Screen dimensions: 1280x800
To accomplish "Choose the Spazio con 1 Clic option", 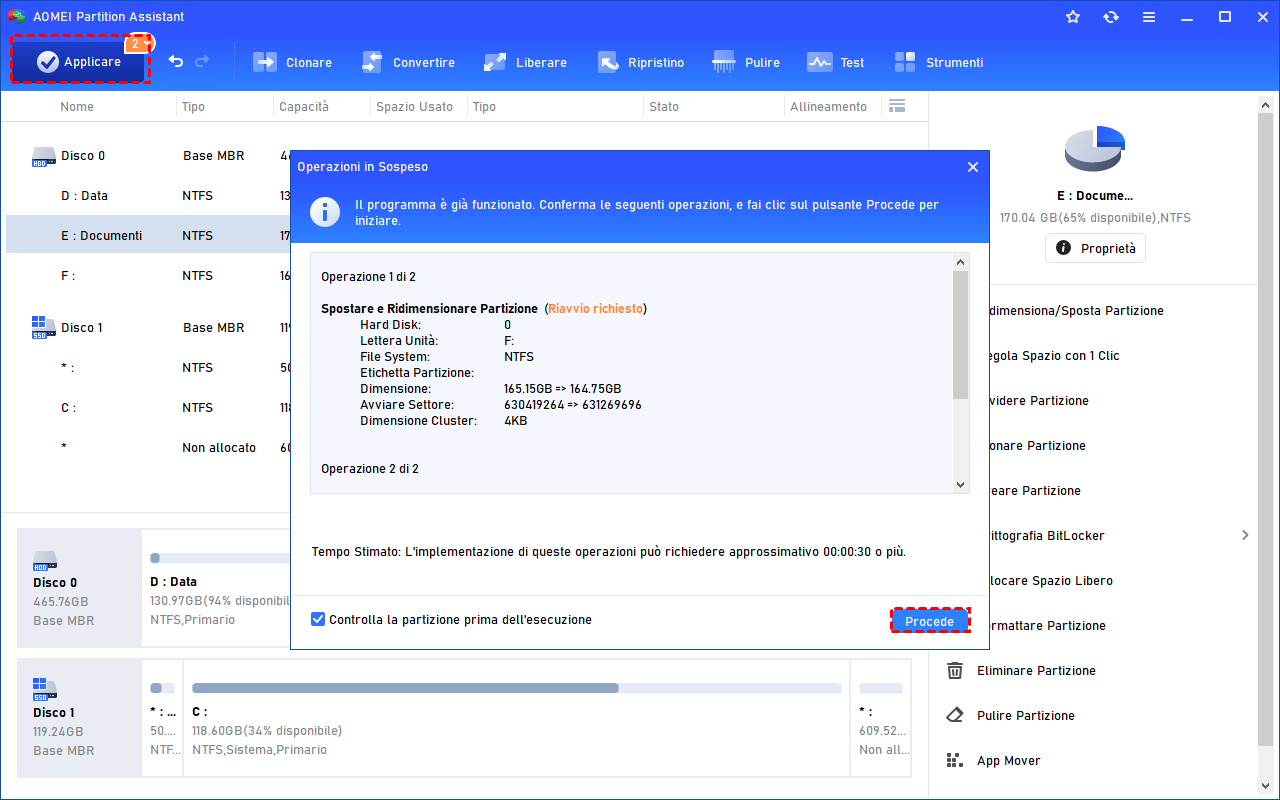I will pyautogui.click(x=1054, y=356).
